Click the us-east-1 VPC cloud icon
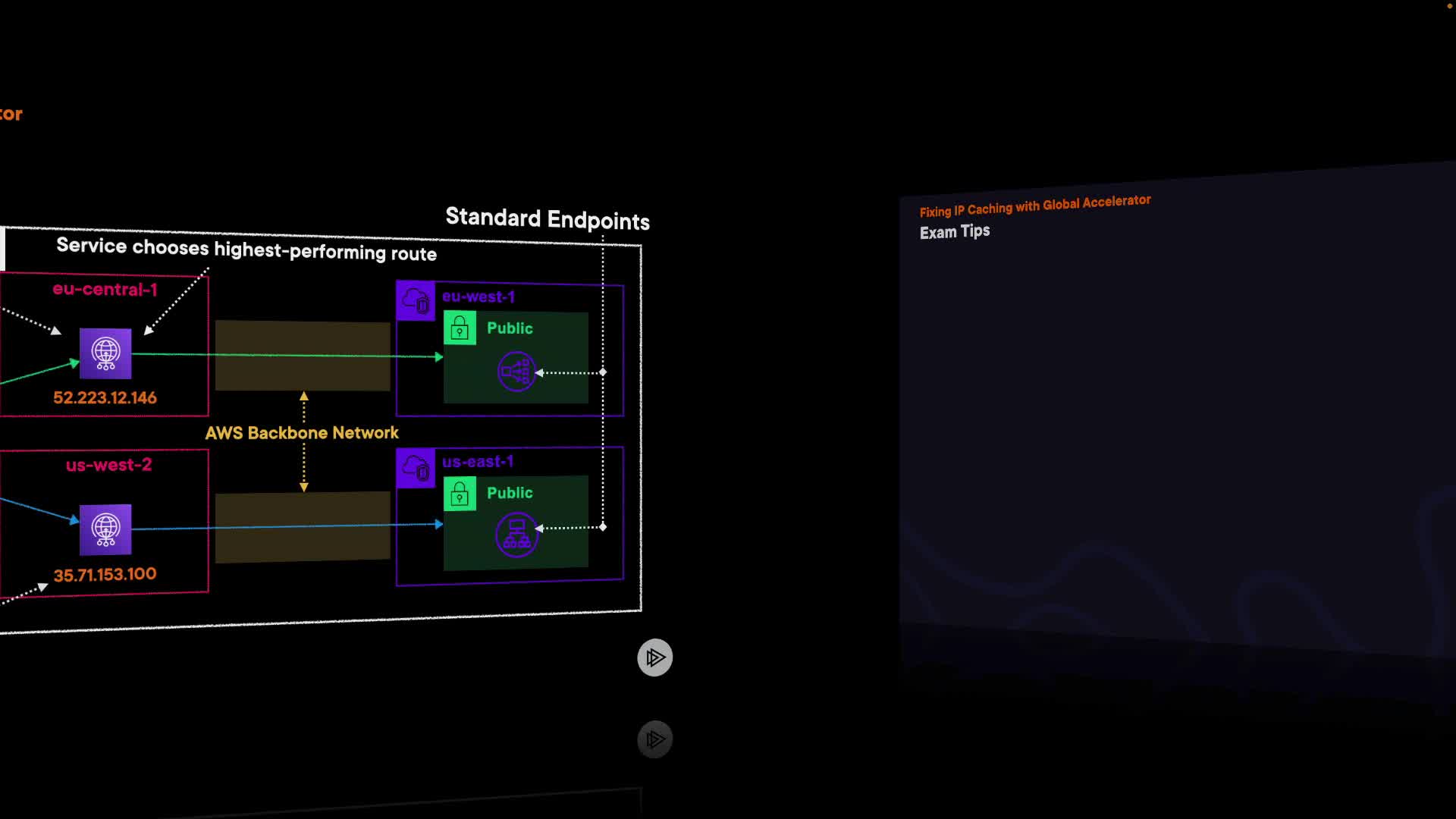Viewport: 1456px width, 819px height. click(x=416, y=468)
